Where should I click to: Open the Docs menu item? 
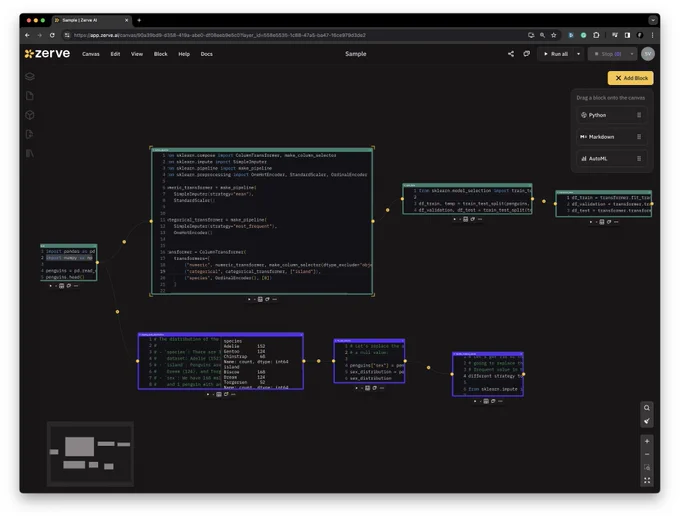pyautogui.click(x=206, y=54)
